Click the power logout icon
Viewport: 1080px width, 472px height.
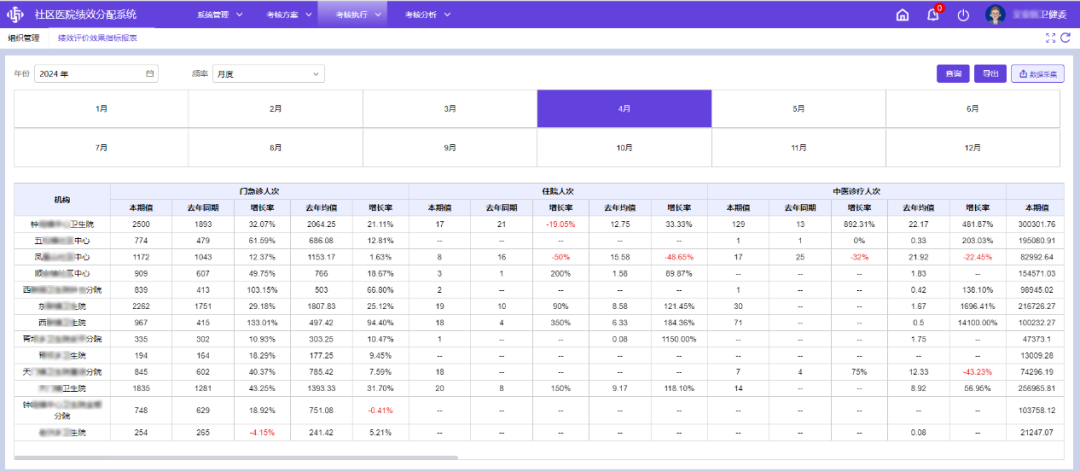(x=963, y=15)
